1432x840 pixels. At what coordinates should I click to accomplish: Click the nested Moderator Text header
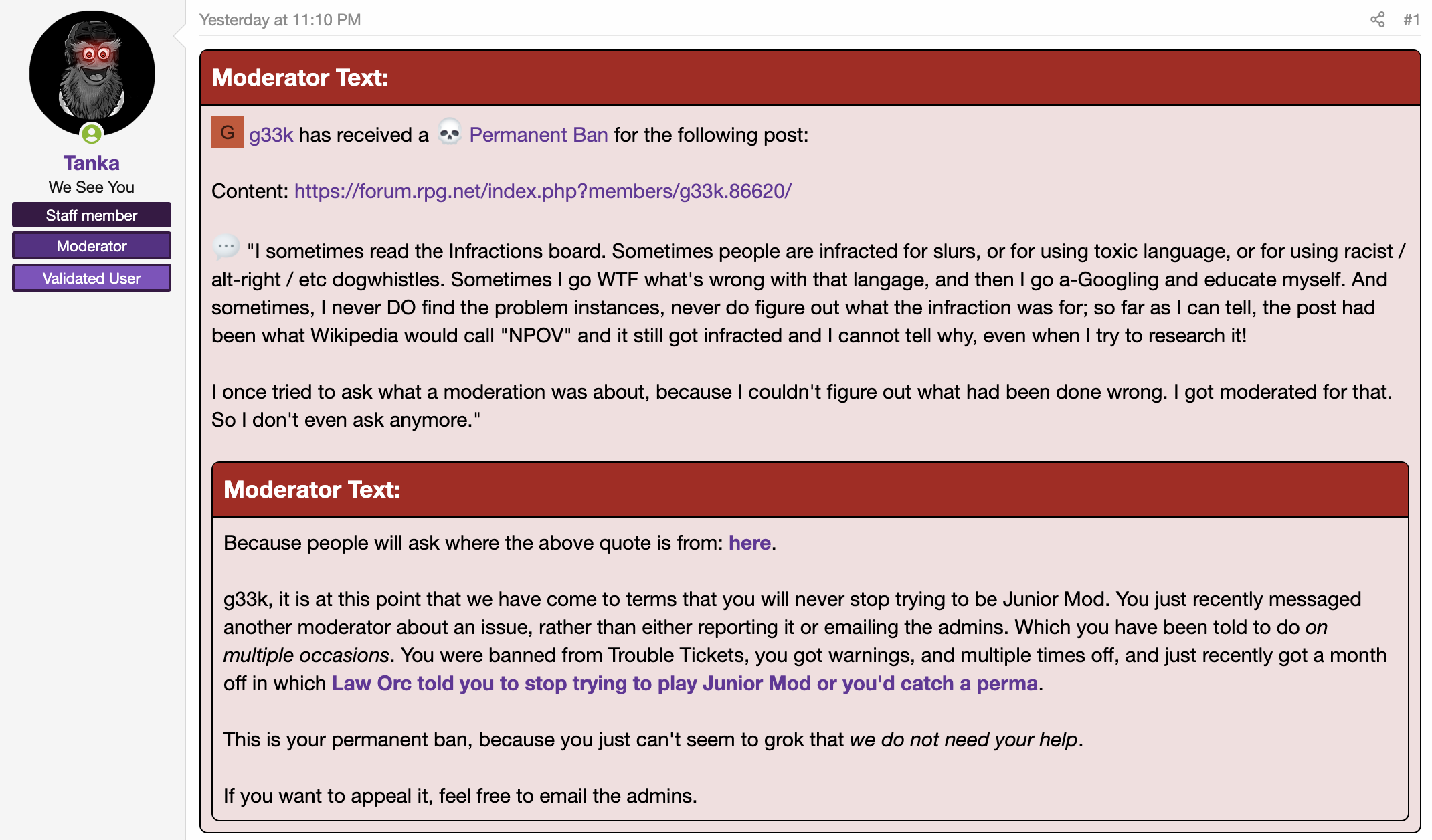810,490
